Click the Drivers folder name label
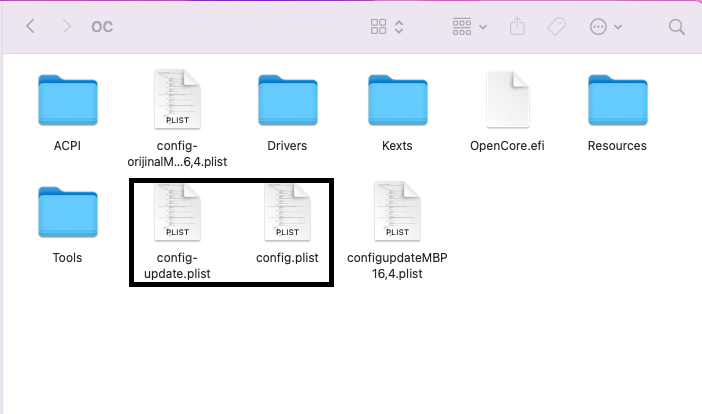The width and height of the screenshot is (702, 414). [x=287, y=146]
